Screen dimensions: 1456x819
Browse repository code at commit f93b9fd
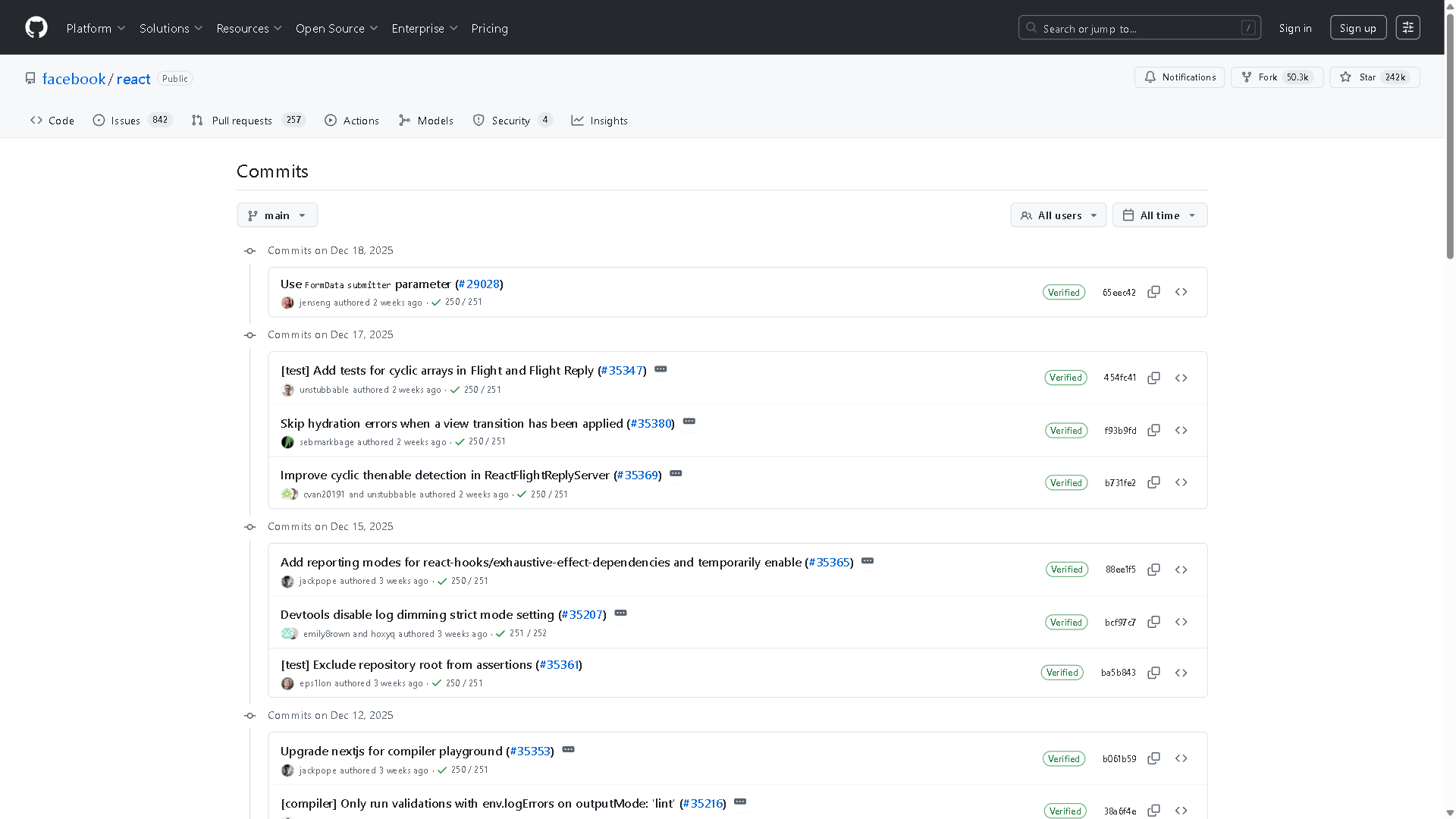1181,430
